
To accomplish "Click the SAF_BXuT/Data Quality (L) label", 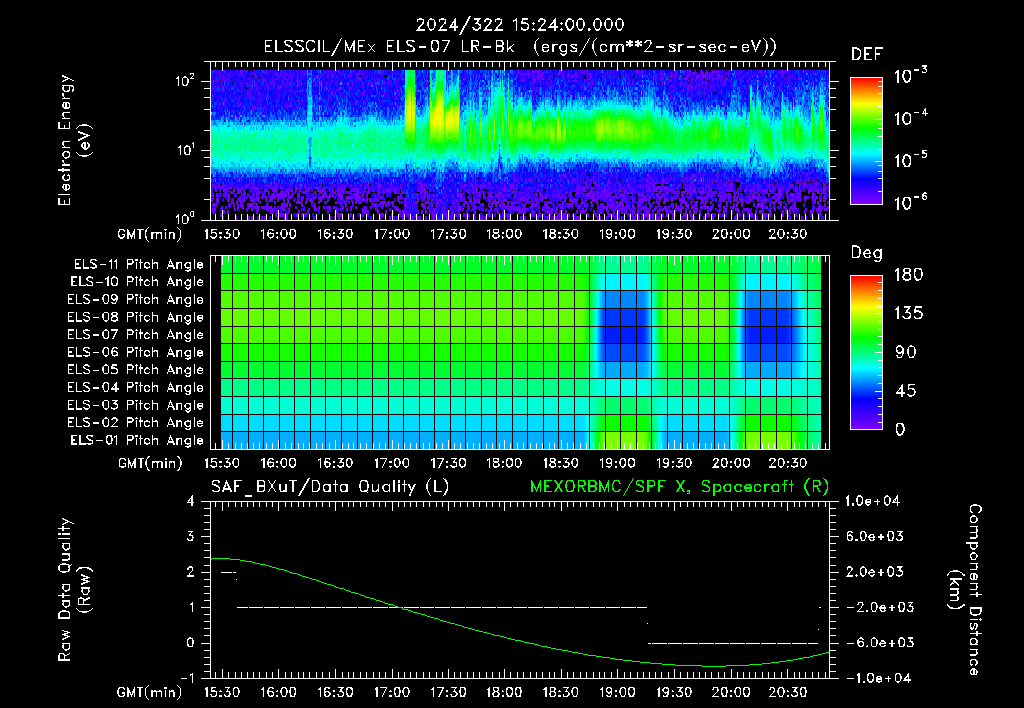I will tap(330, 487).
